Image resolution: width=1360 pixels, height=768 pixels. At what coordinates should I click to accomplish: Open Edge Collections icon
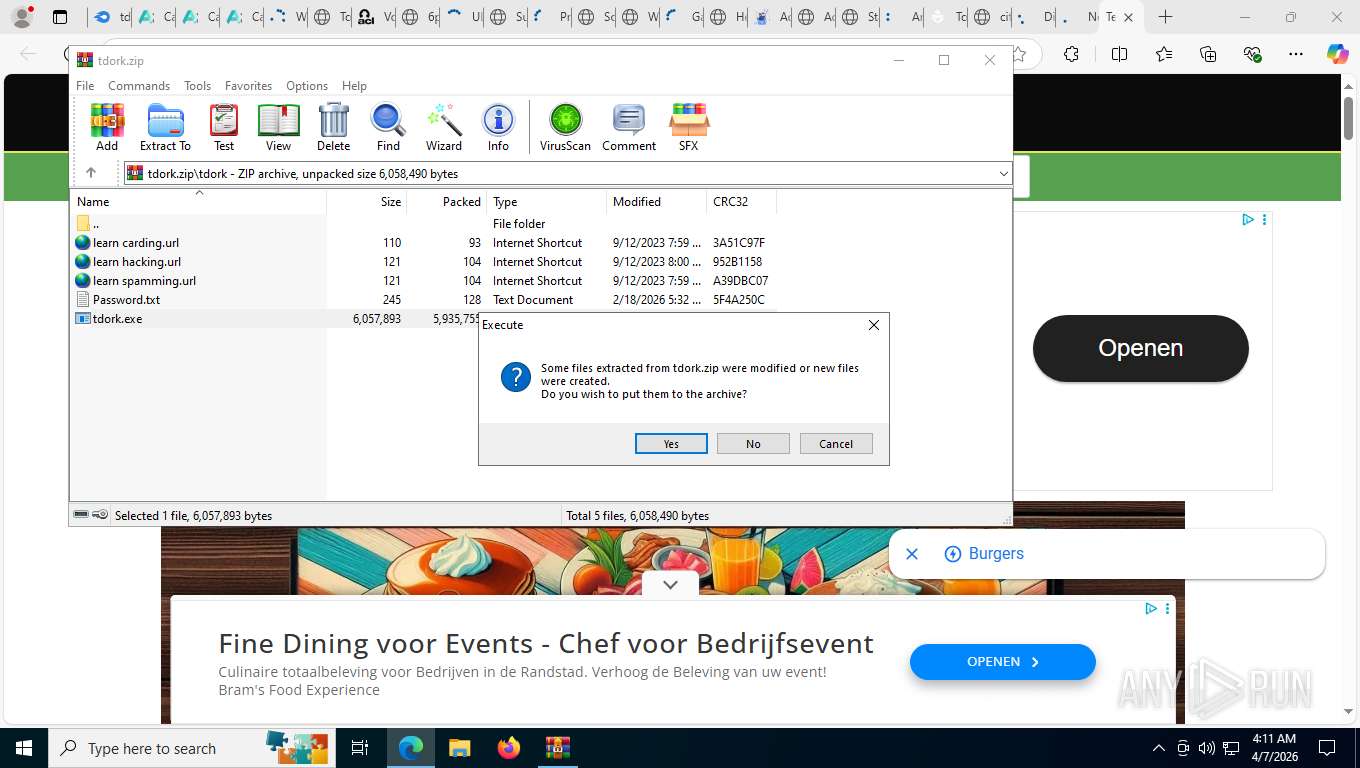pos(1208,54)
